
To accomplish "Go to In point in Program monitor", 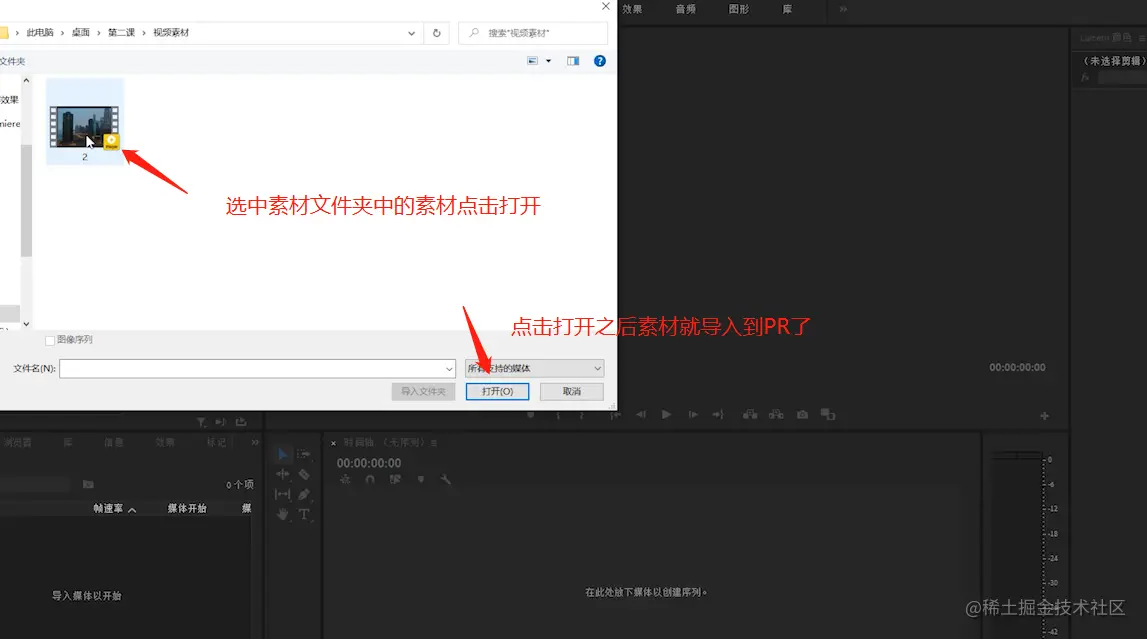I will pyautogui.click(x=615, y=415).
